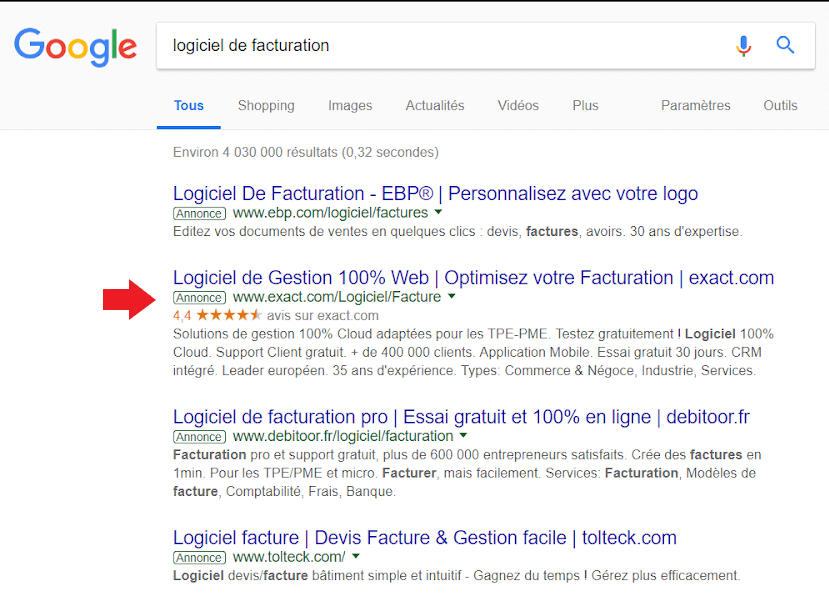This screenshot has height=593, width=829.
Task: Click the www.tolteck.com/ URL
Action: 289,557
